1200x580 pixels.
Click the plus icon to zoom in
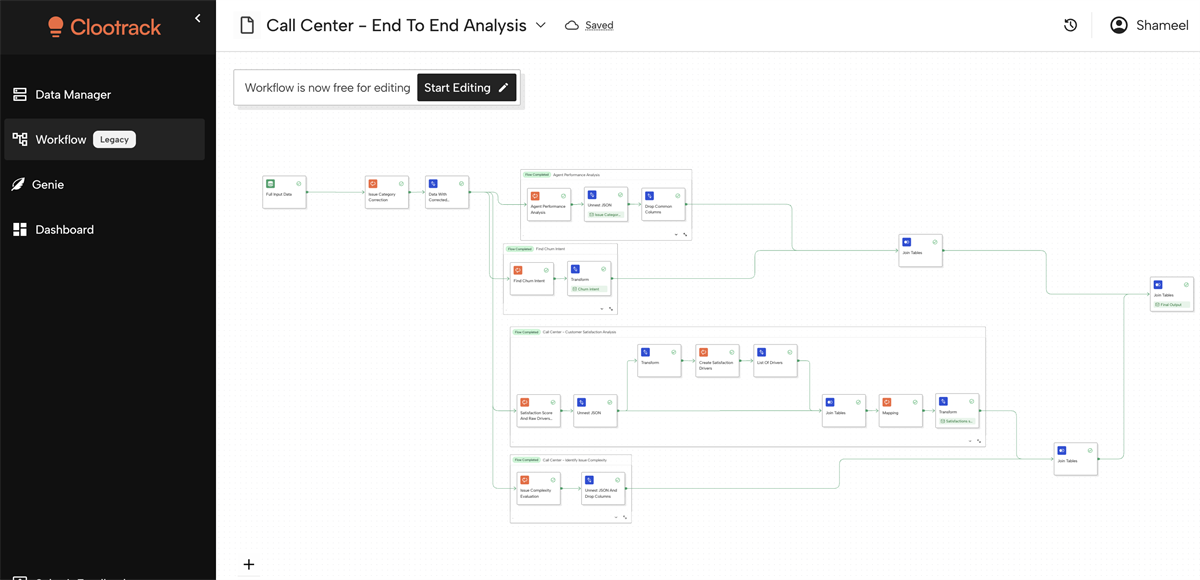tap(249, 564)
